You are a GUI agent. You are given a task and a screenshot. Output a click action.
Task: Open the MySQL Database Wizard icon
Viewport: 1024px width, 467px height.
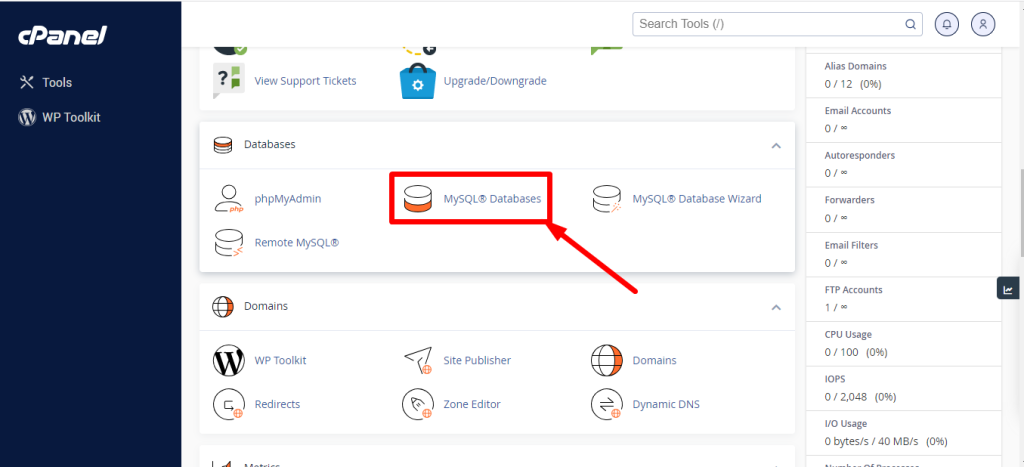(x=607, y=199)
